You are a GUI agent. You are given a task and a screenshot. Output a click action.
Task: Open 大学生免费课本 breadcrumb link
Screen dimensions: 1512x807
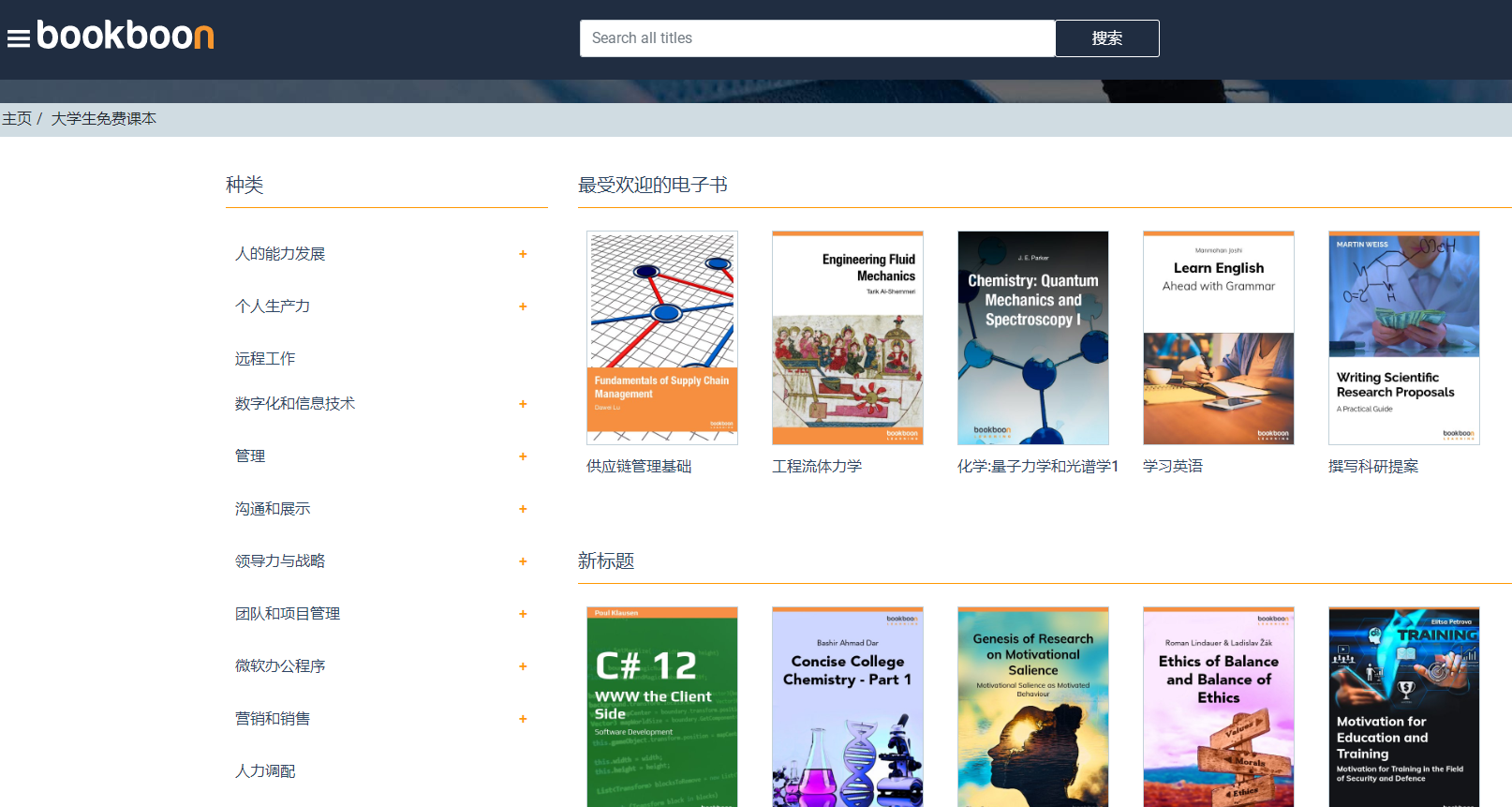tap(104, 119)
